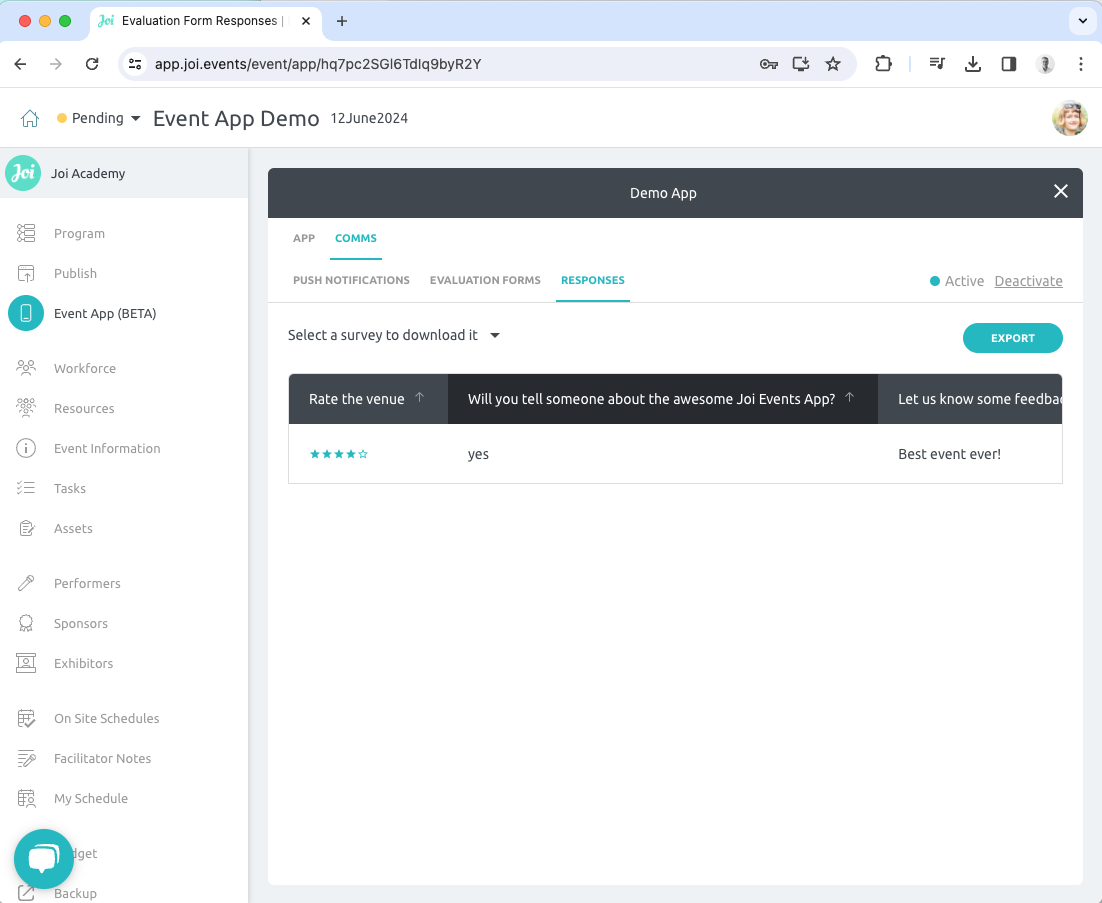Open the chat support bubble
Image resolution: width=1102 pixels, height=903 pixels.
[44, 859]
